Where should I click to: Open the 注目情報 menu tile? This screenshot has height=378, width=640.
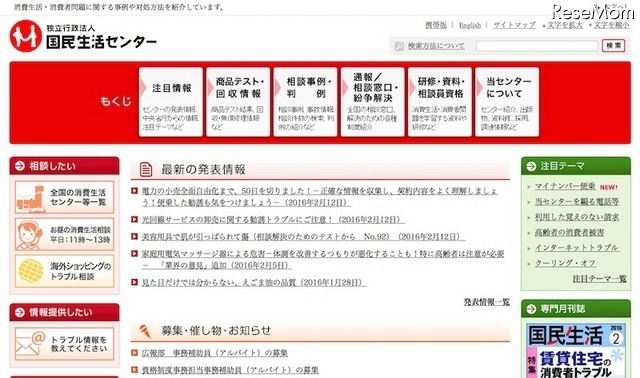point(171,102)
